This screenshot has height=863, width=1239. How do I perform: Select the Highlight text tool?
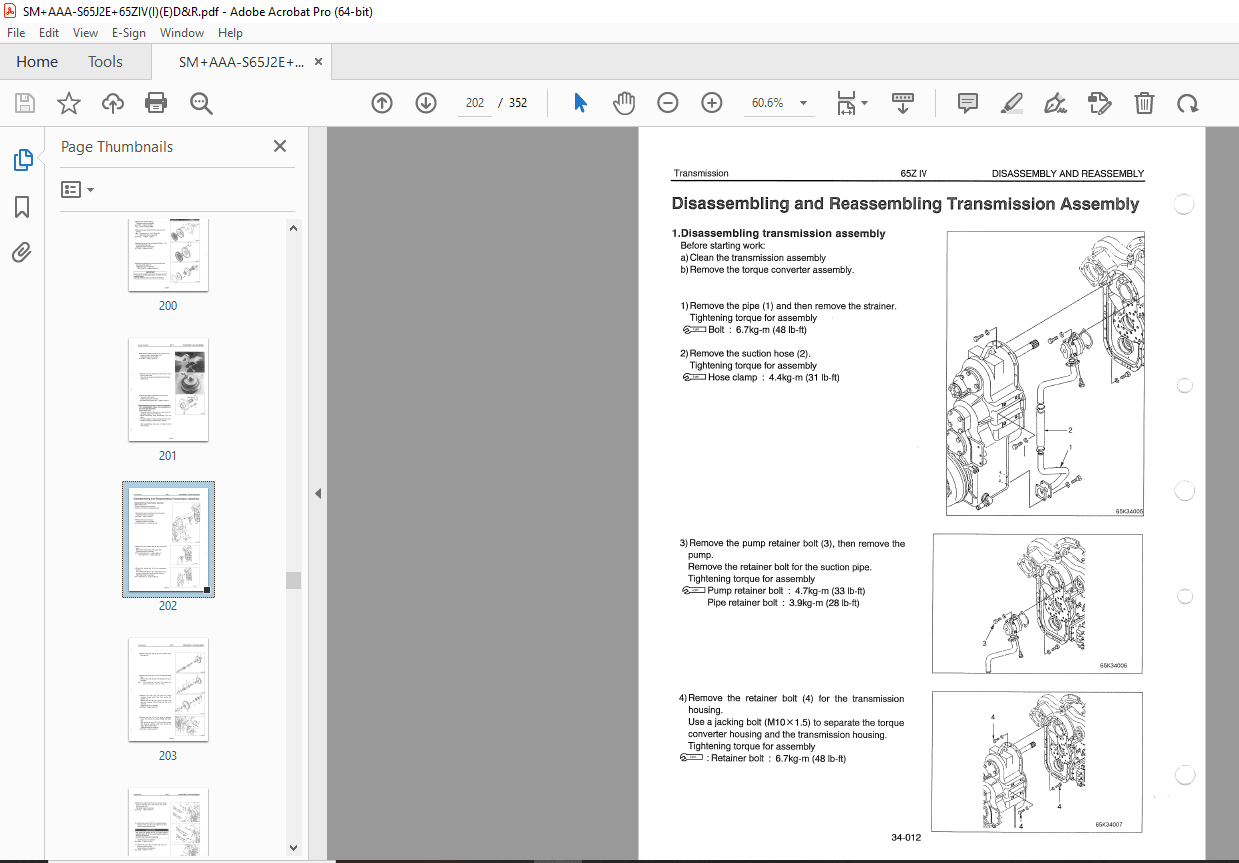(x=1011, y=103)
